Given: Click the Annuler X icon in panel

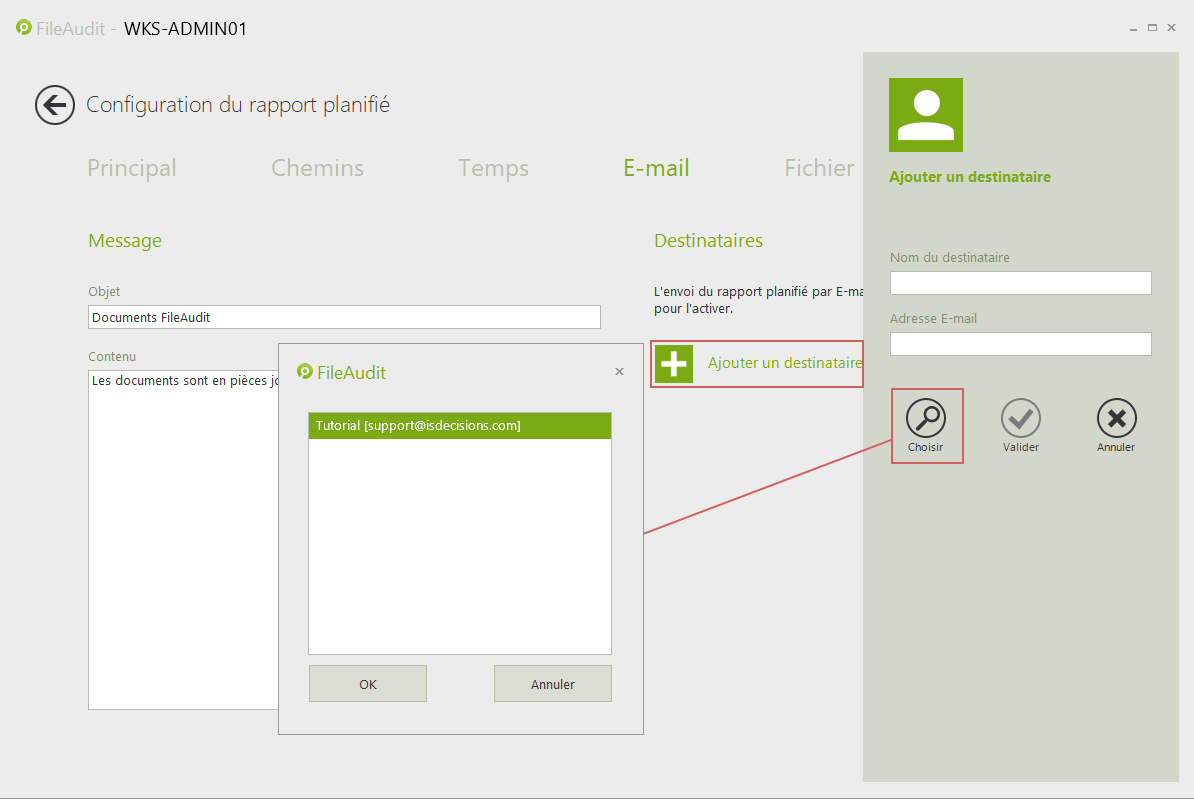Looking at the screenshot, I should pos(1116,418).
